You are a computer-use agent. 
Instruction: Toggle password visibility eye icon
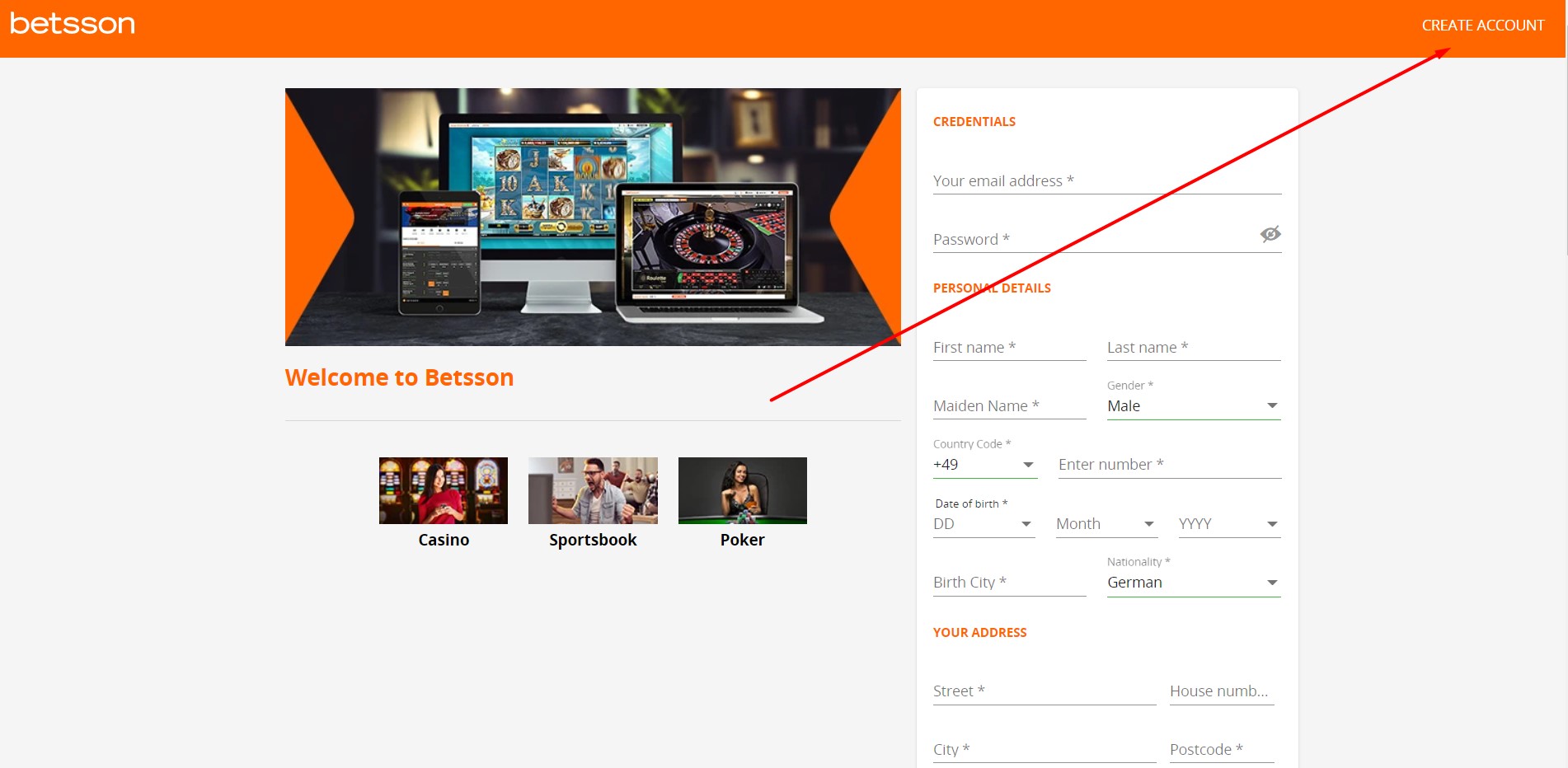click(1270, 234)
